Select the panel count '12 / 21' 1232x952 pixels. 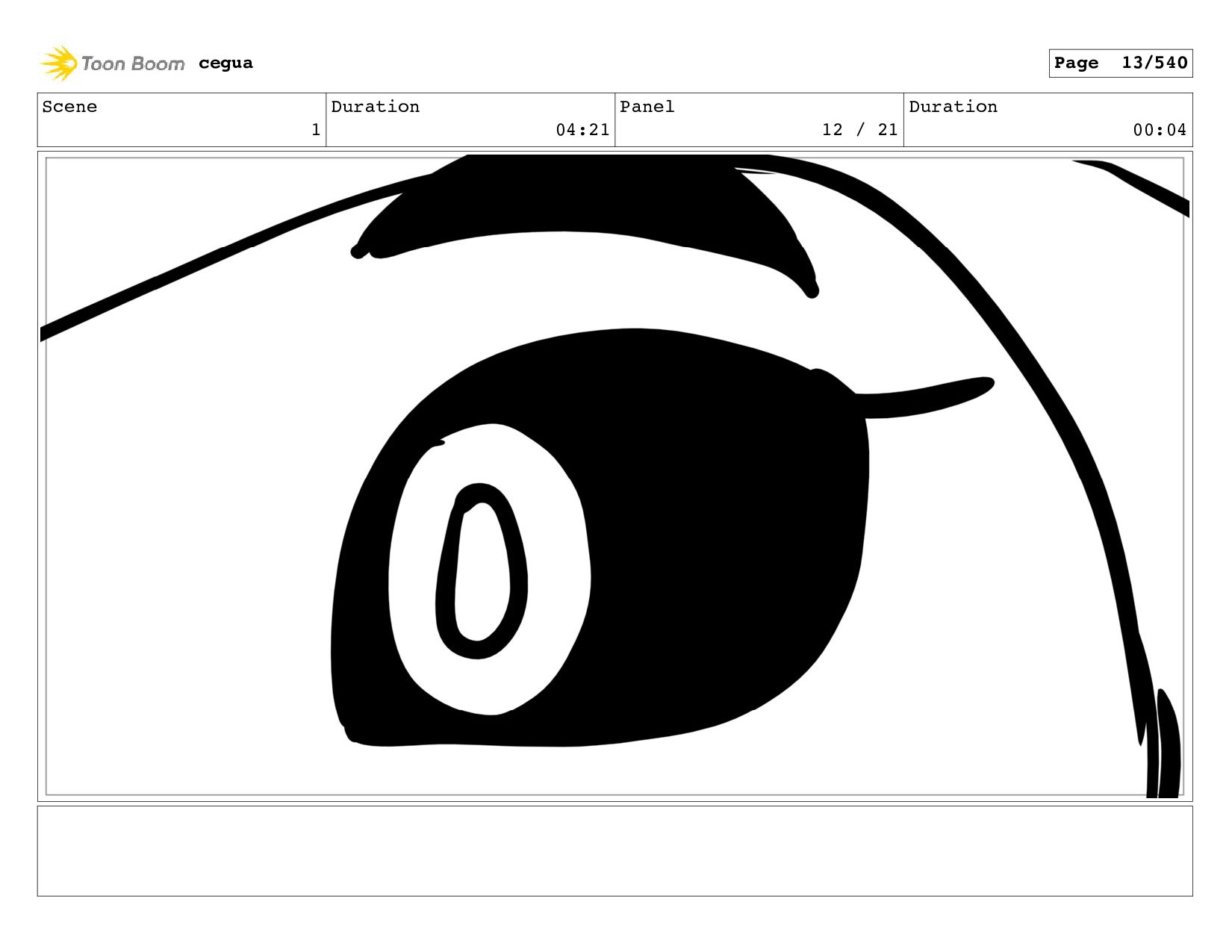click(859, 130)
